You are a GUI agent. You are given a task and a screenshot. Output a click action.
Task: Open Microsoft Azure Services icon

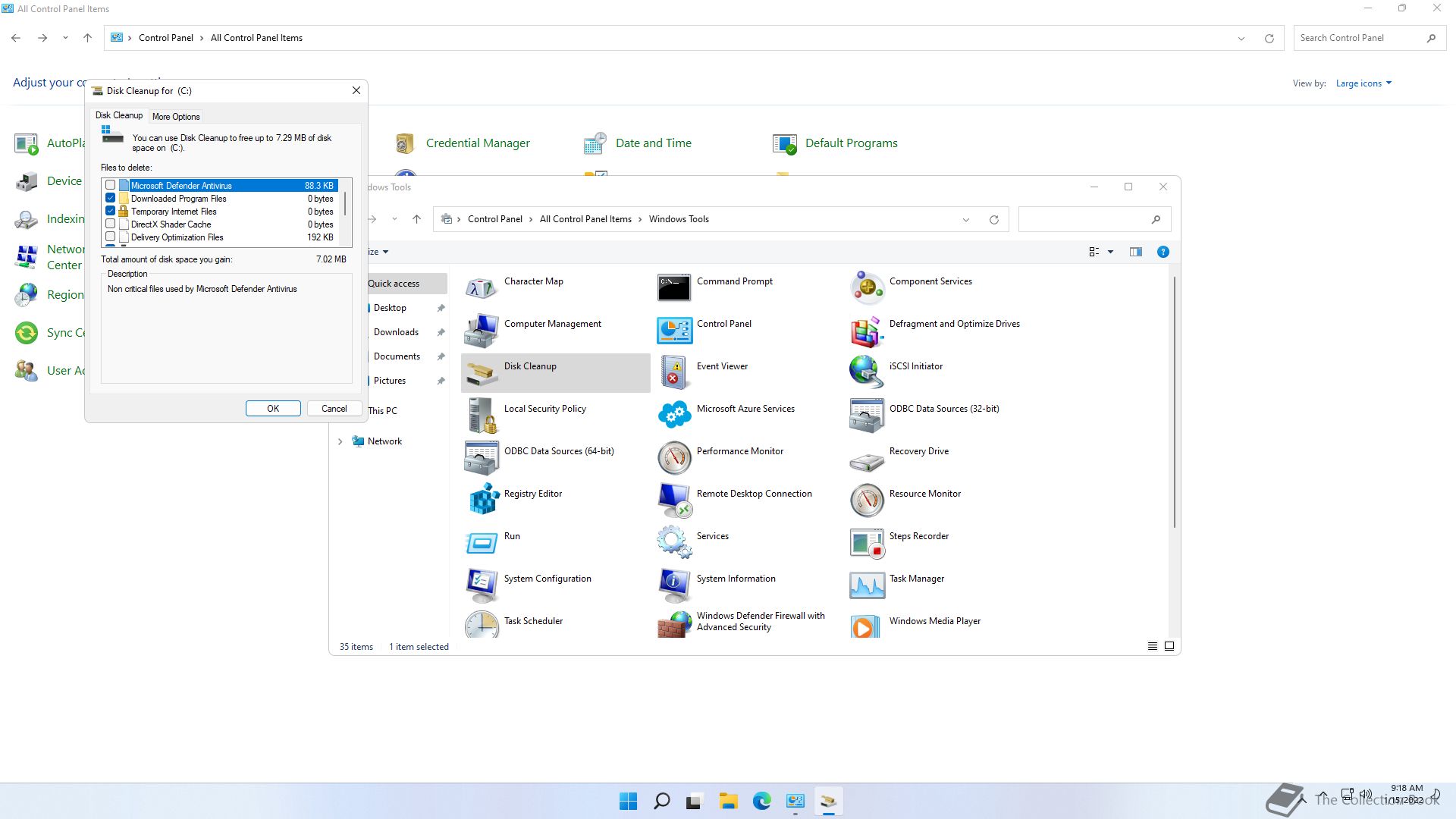click(x=674, y=416)
